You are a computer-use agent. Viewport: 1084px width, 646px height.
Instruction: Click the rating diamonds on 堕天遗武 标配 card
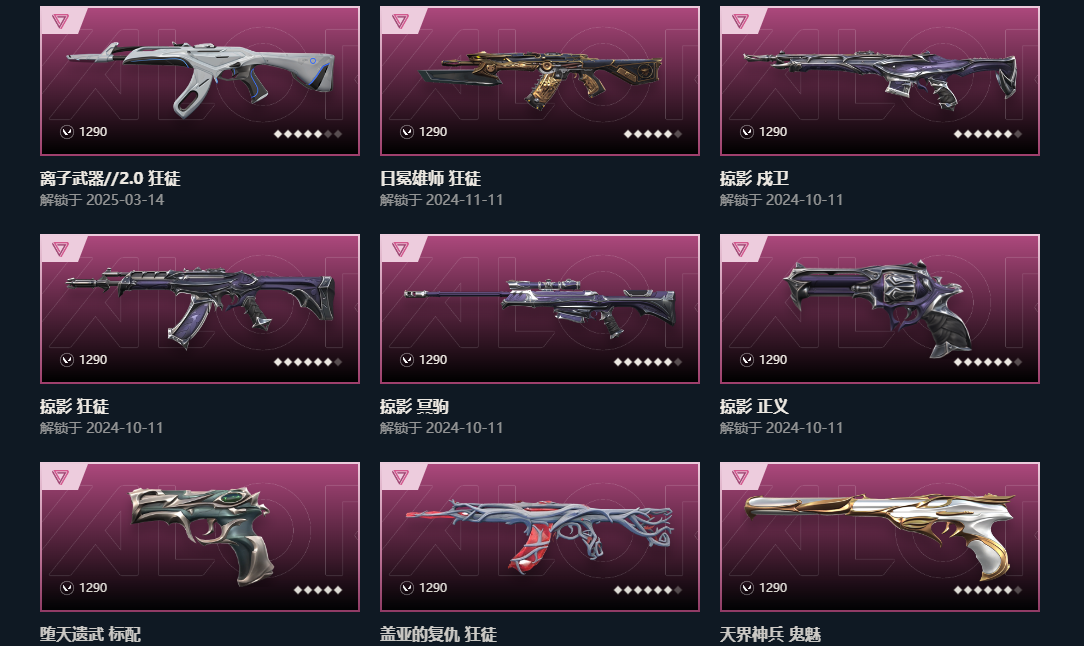click(318, 590)
